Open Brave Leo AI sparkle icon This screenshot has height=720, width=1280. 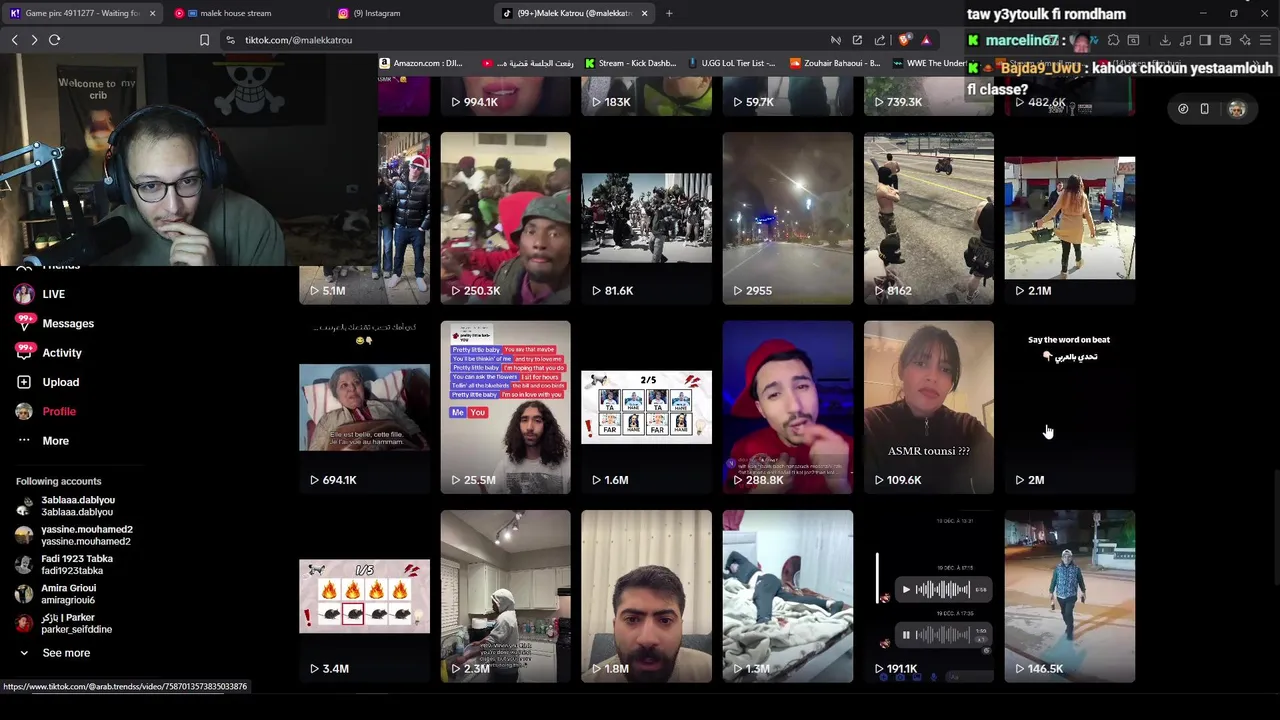(x=1245, y=40)
